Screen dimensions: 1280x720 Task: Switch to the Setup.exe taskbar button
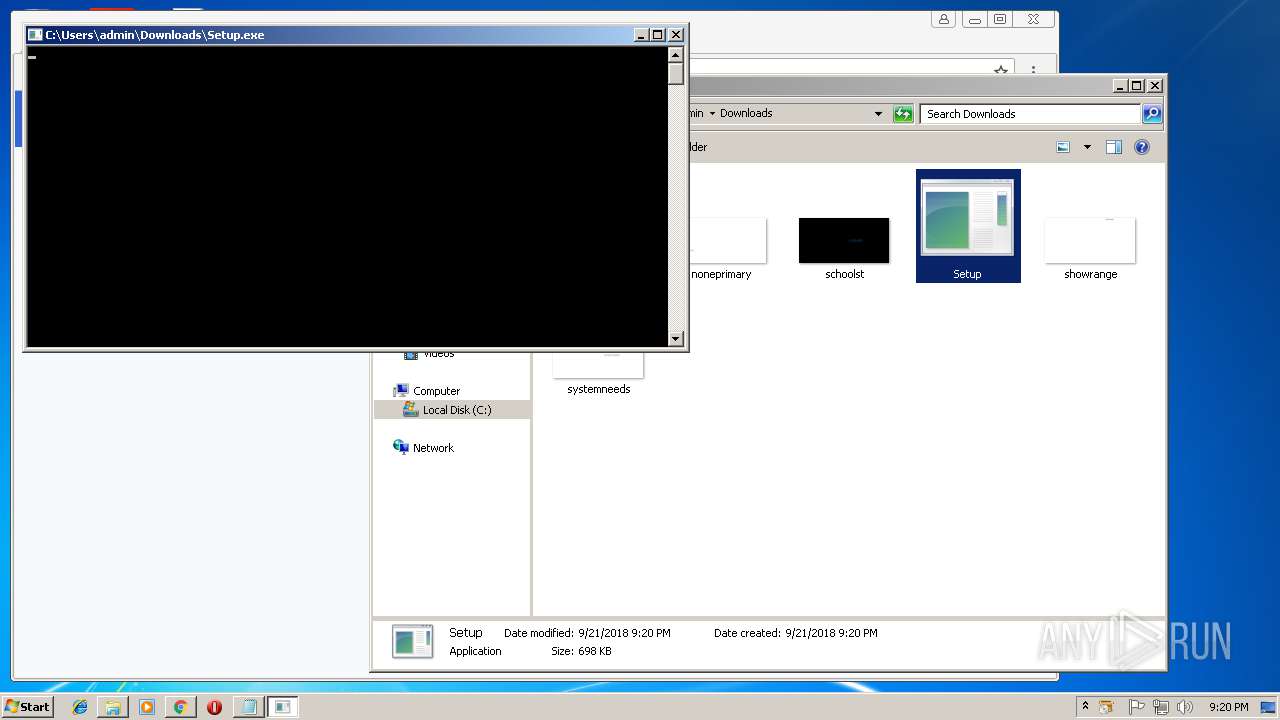(283, 707)
